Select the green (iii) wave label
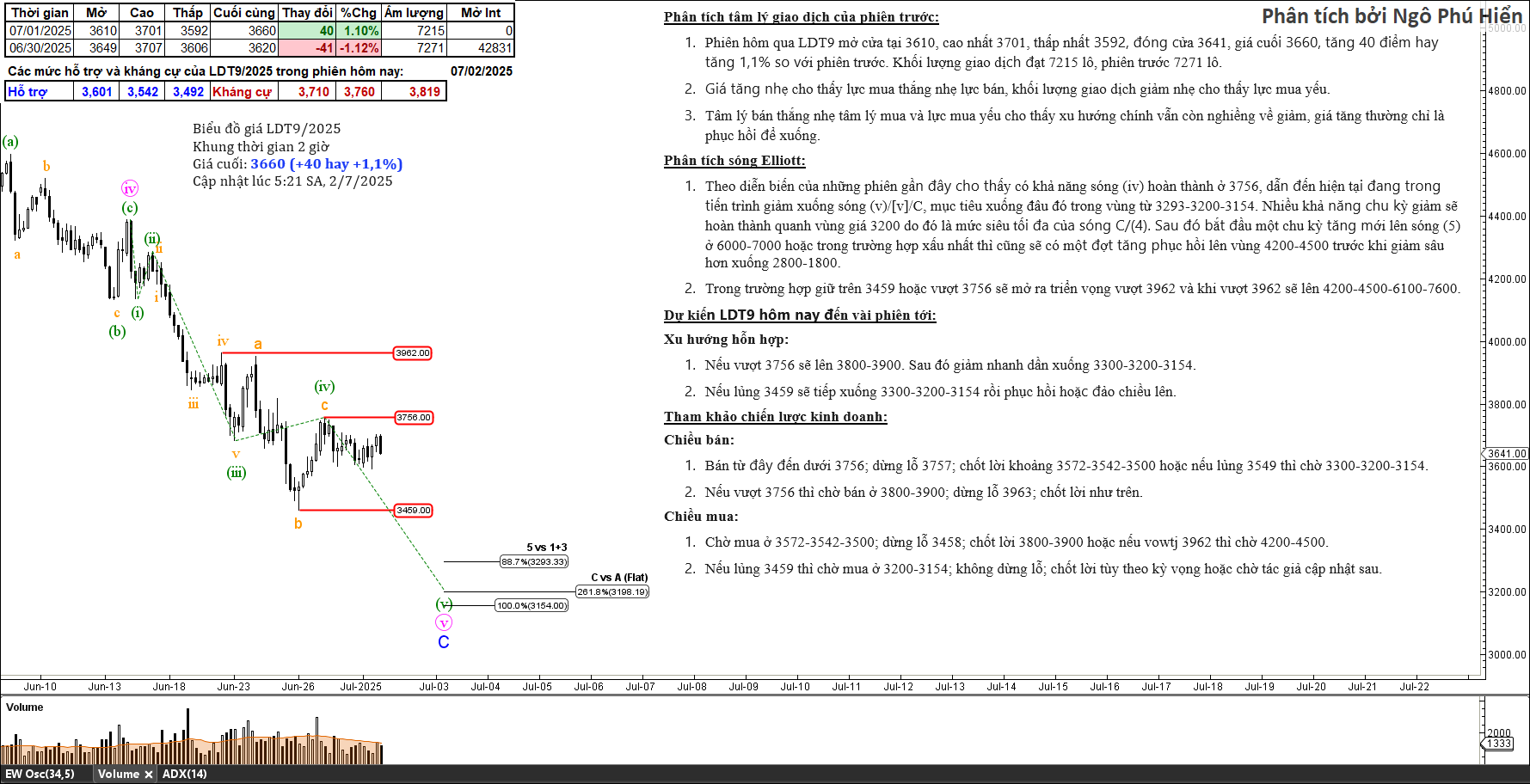Screen dimensions: 1530x784 click(x=237, y=473)
